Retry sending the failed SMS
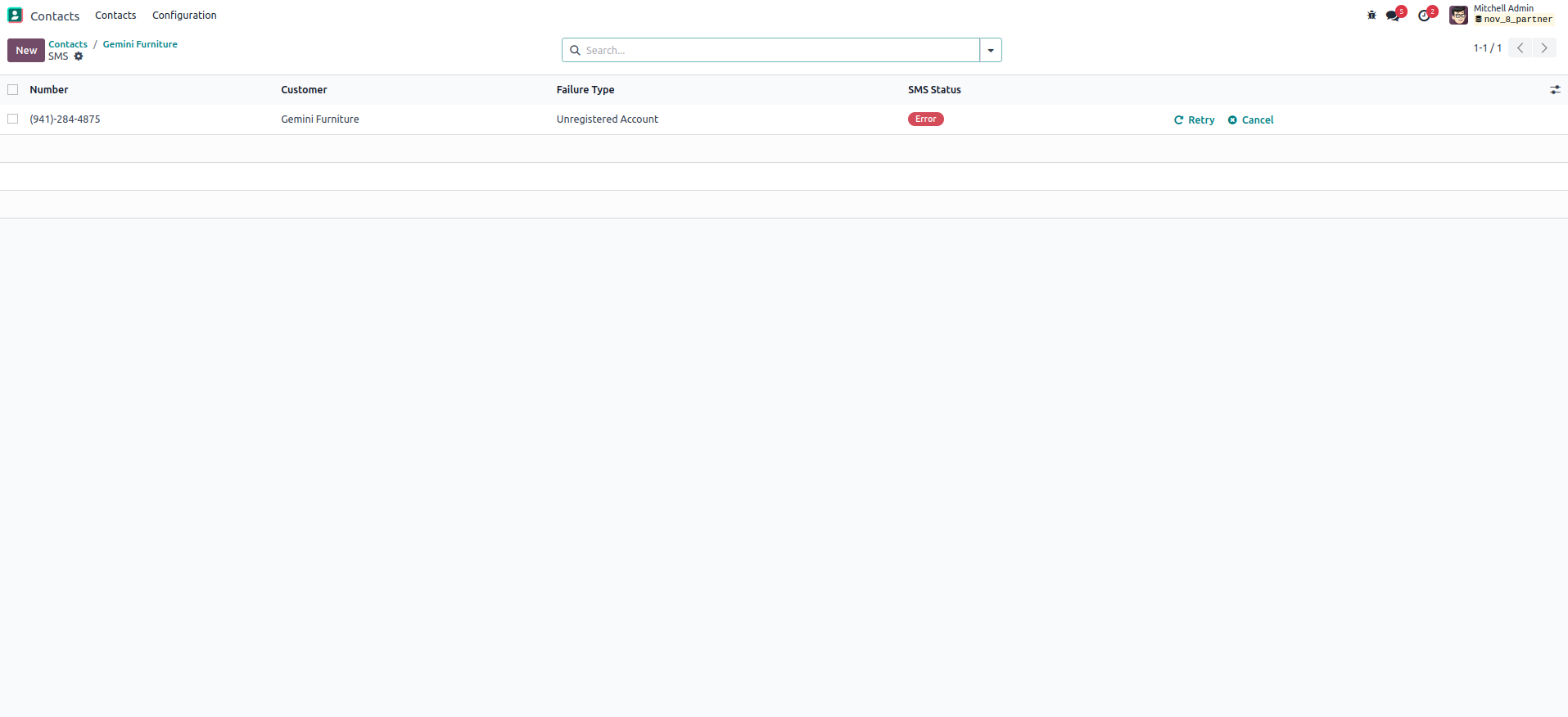The width and height of the screenshot is (1568, 717). (1195, 120)
